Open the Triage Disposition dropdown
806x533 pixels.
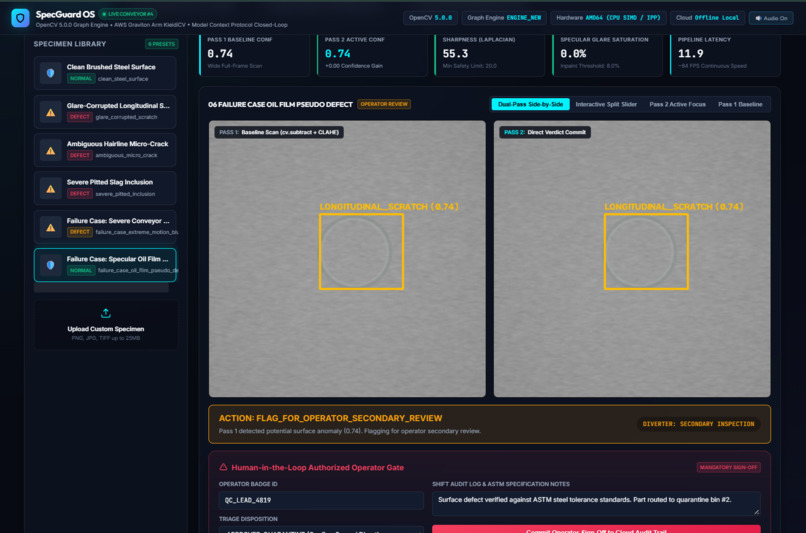coord(321,529)
